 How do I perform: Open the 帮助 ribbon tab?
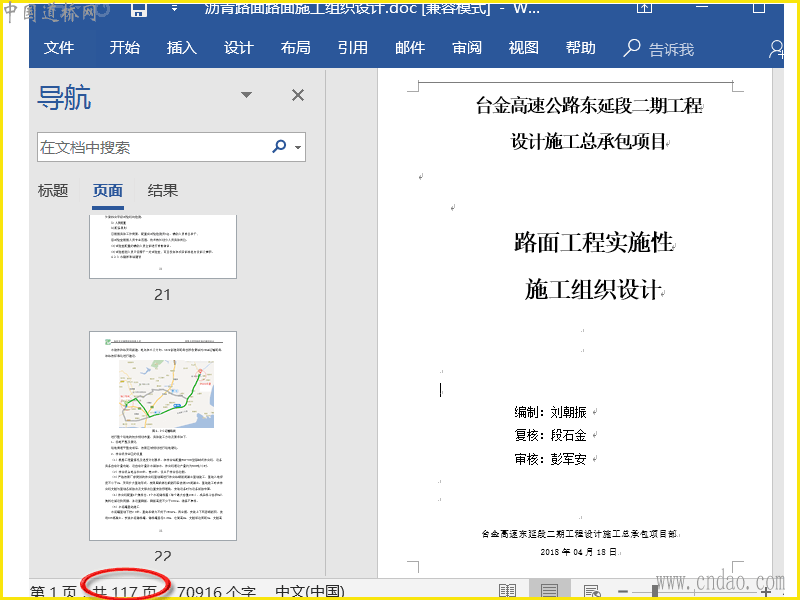point(581,48)
